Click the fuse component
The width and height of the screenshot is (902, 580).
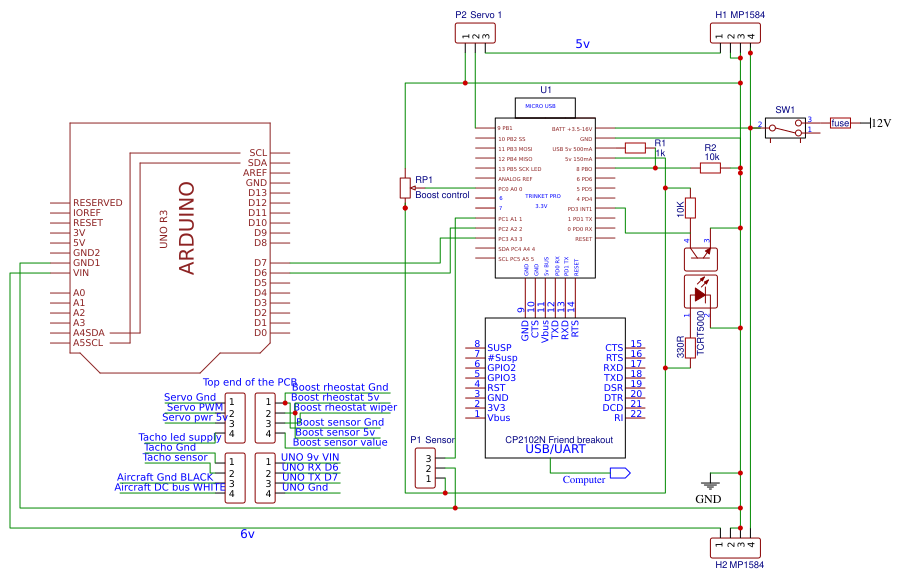pos(840,123)
